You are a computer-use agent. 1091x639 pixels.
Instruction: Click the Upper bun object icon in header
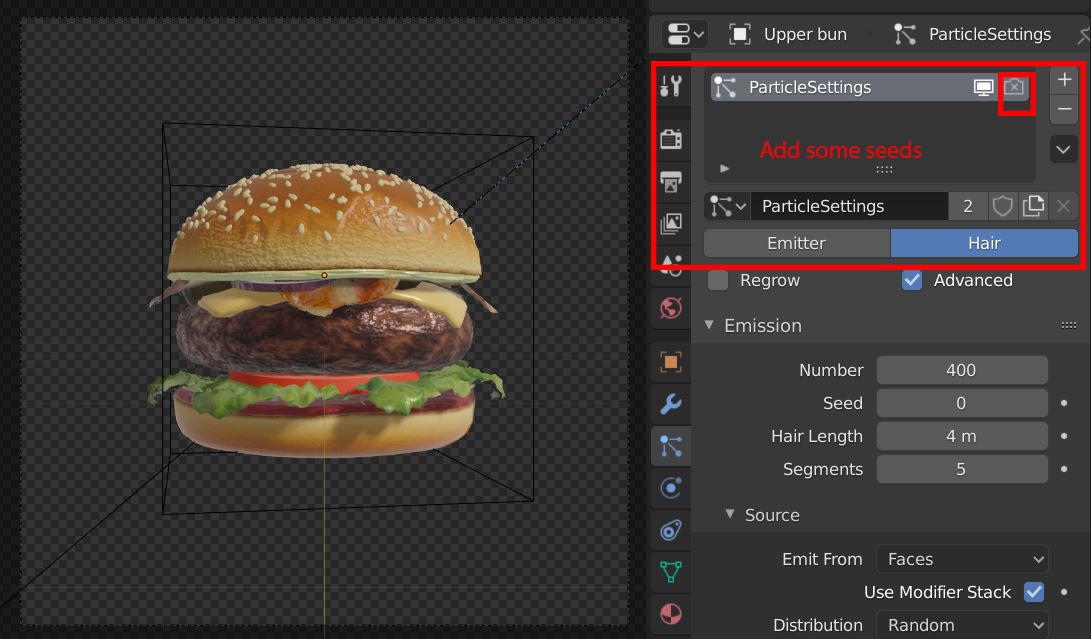point(740,34)
